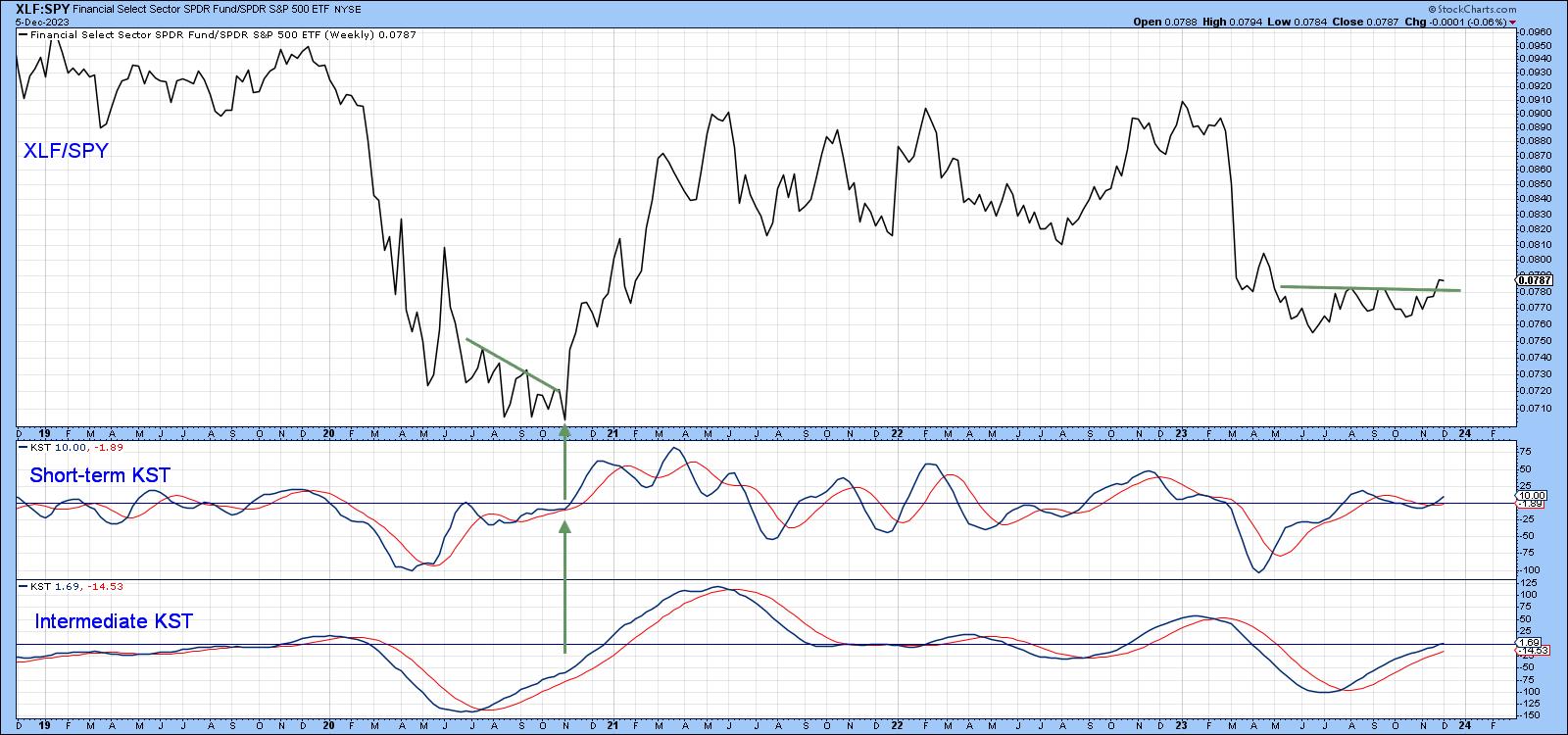The width and height of the screenshot is (1568, 735).
Task: Click the KST 1.69, -14.53 legend
Action: [x=72, y=586]
